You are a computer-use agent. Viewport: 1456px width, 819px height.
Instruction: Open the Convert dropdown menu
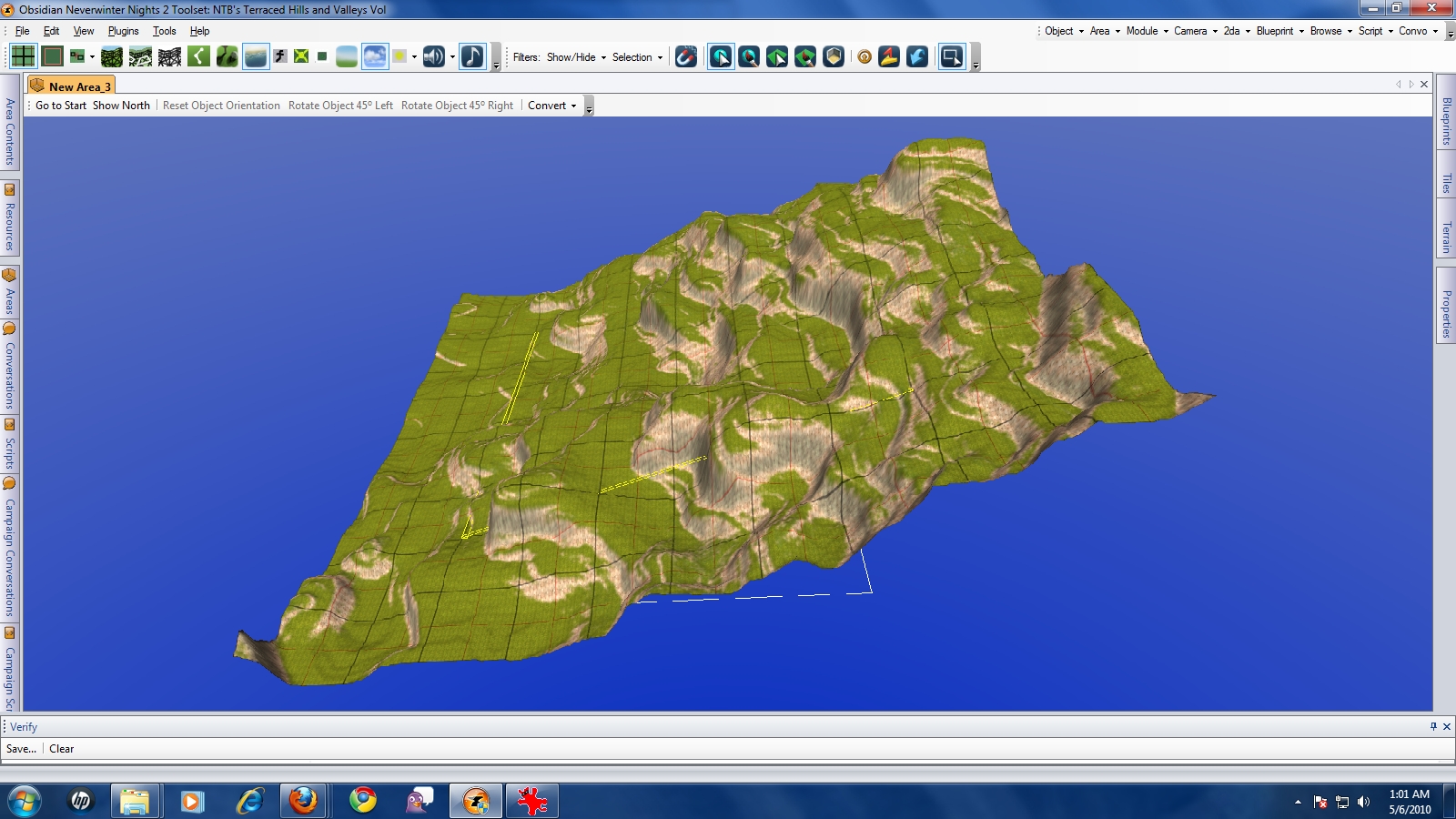(x=551, y=106)
